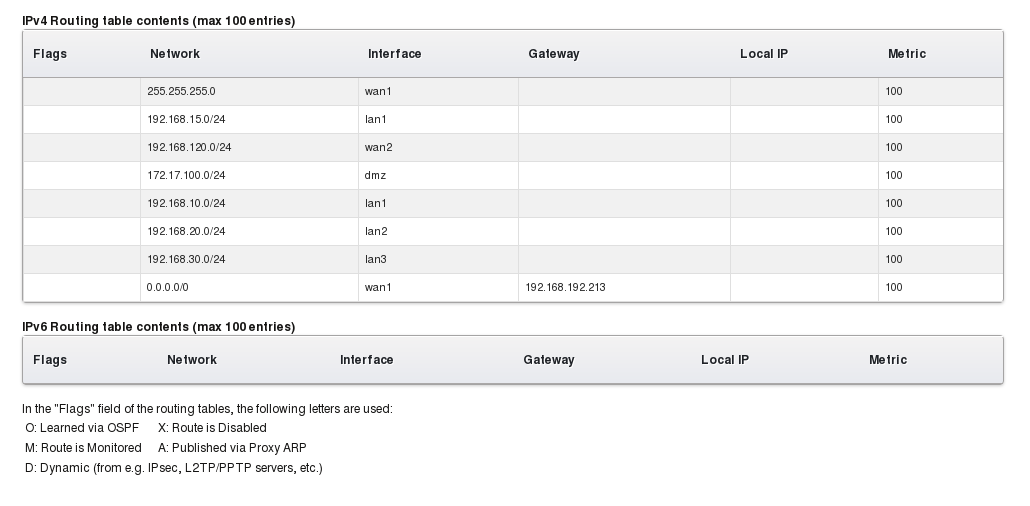Click the gateway address 192.168.192.213
Screen dimensions: 1030x506
565,288
